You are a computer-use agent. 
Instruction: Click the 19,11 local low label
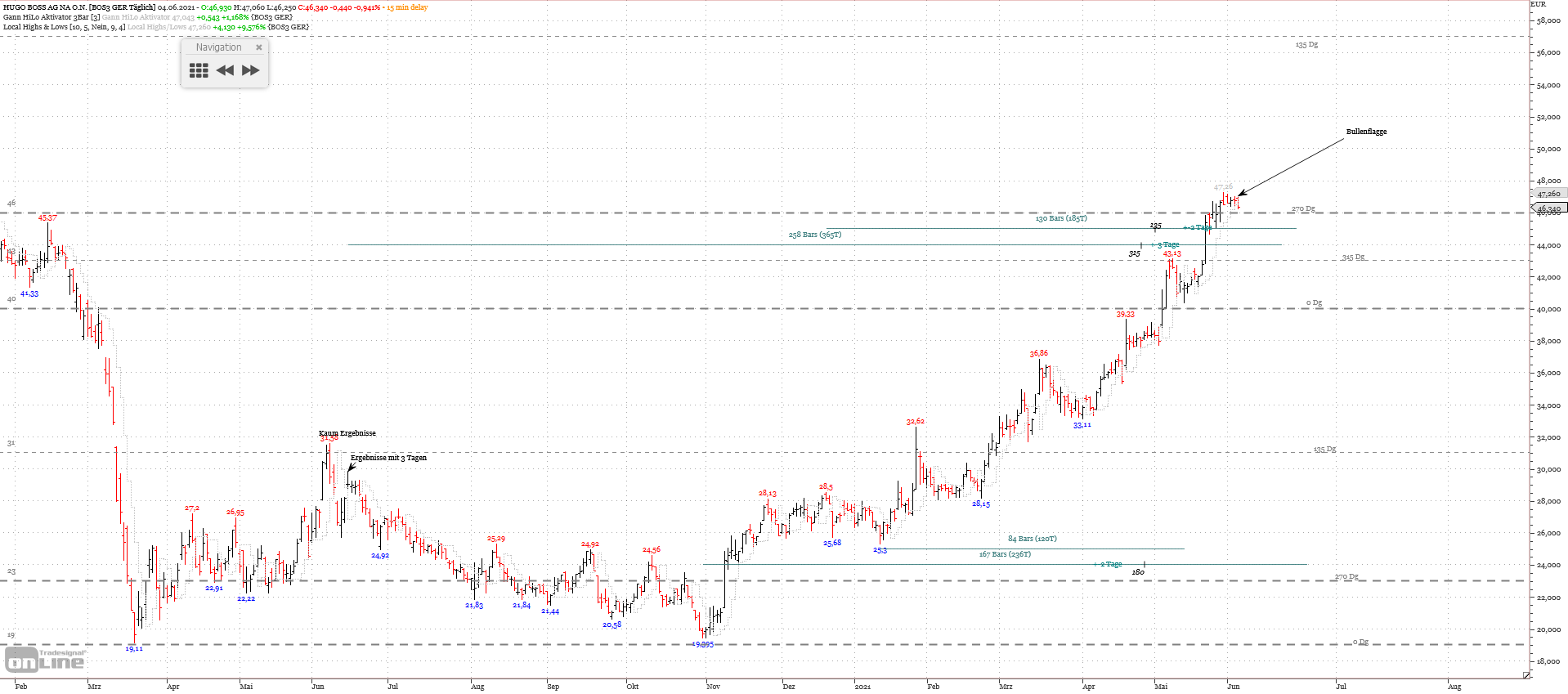coord(134,648)
